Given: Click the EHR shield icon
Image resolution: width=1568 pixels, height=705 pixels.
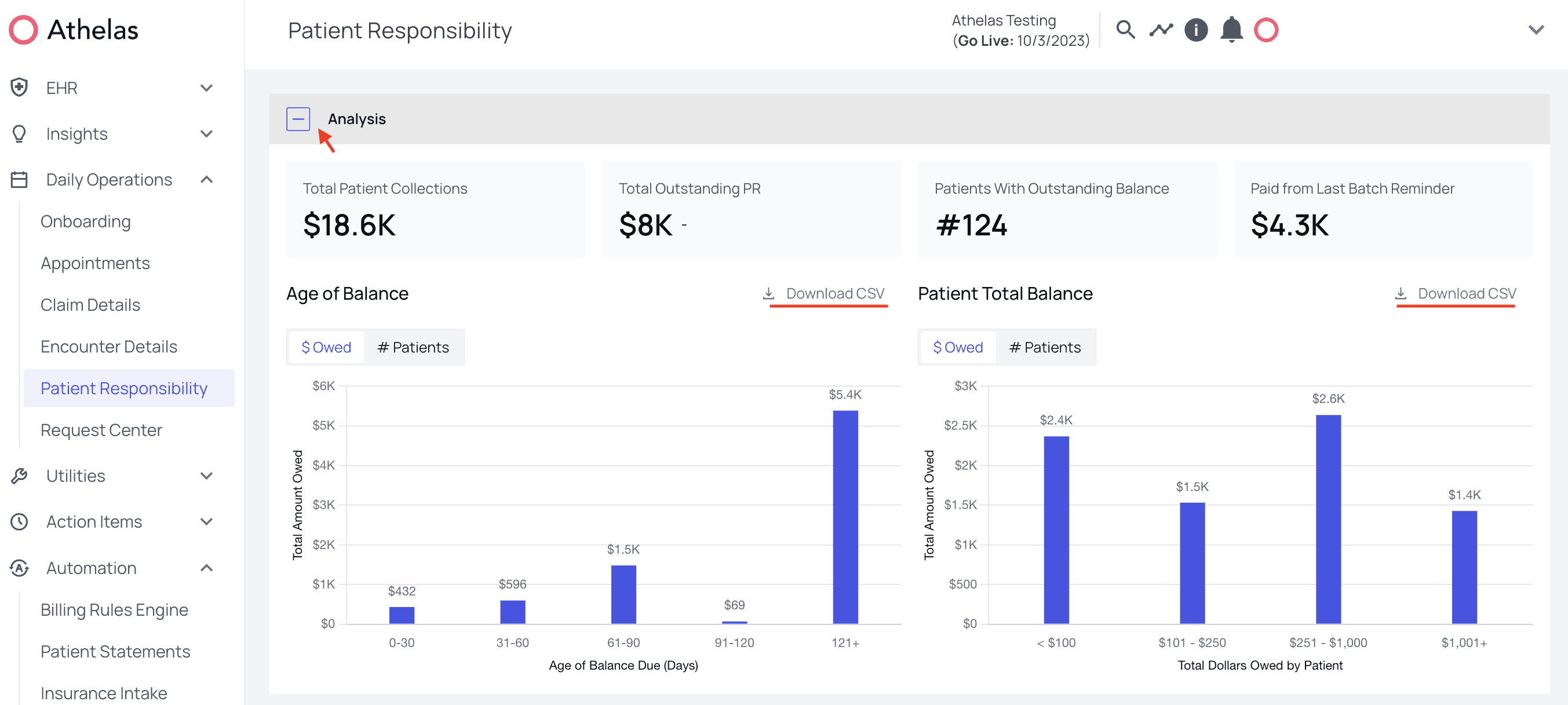Looking at the screenshot, I should pos(20,88).
